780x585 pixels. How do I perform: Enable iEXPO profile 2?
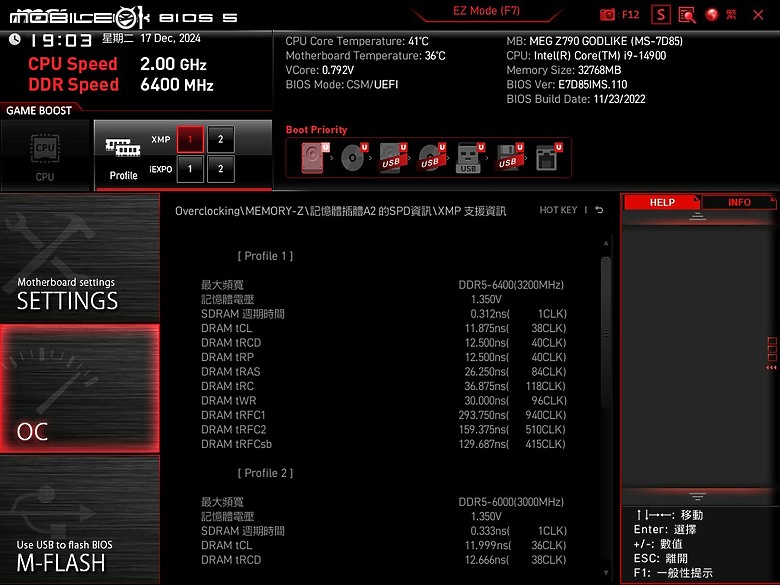220,169
